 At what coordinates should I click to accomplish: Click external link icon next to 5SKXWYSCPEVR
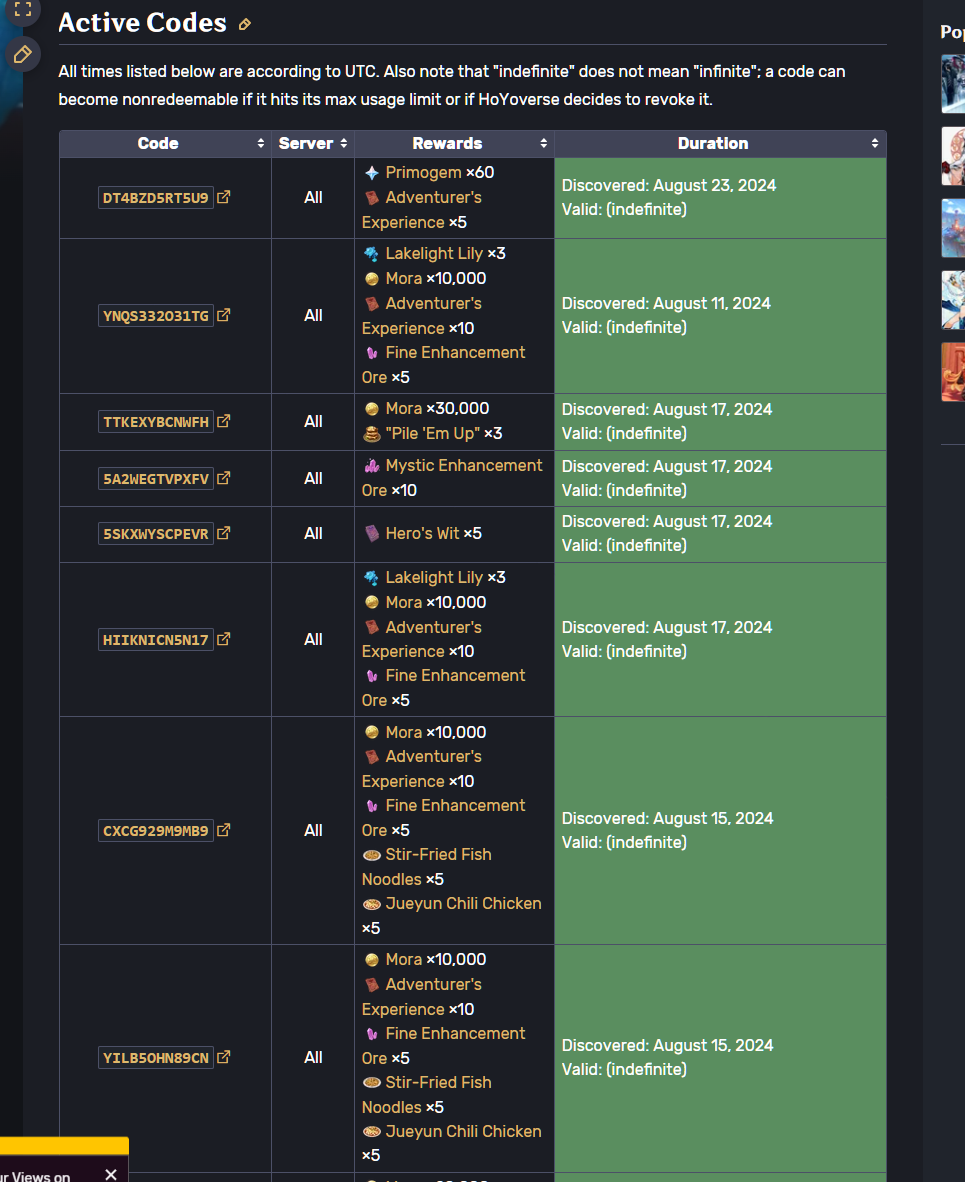point(224,533)
